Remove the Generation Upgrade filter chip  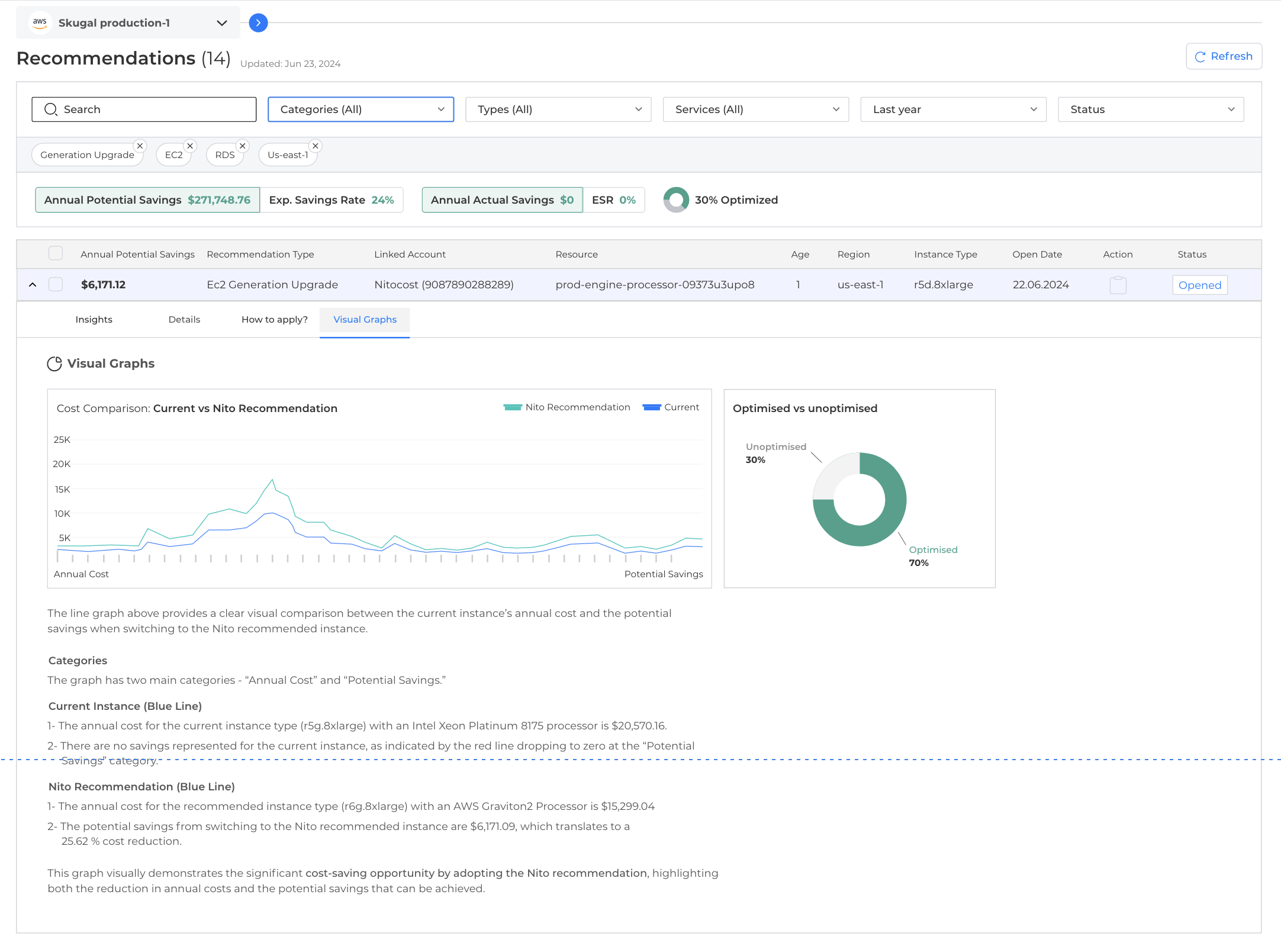tap(140, 146)
